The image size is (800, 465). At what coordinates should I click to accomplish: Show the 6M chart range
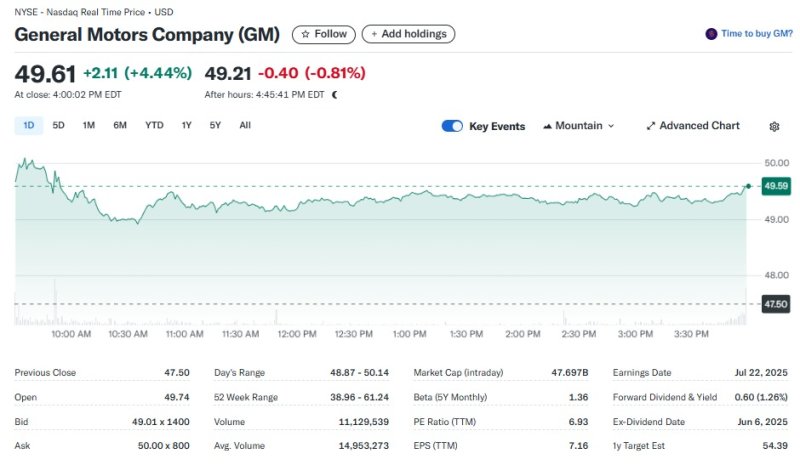pyautogui.click(x=120, y=125)
